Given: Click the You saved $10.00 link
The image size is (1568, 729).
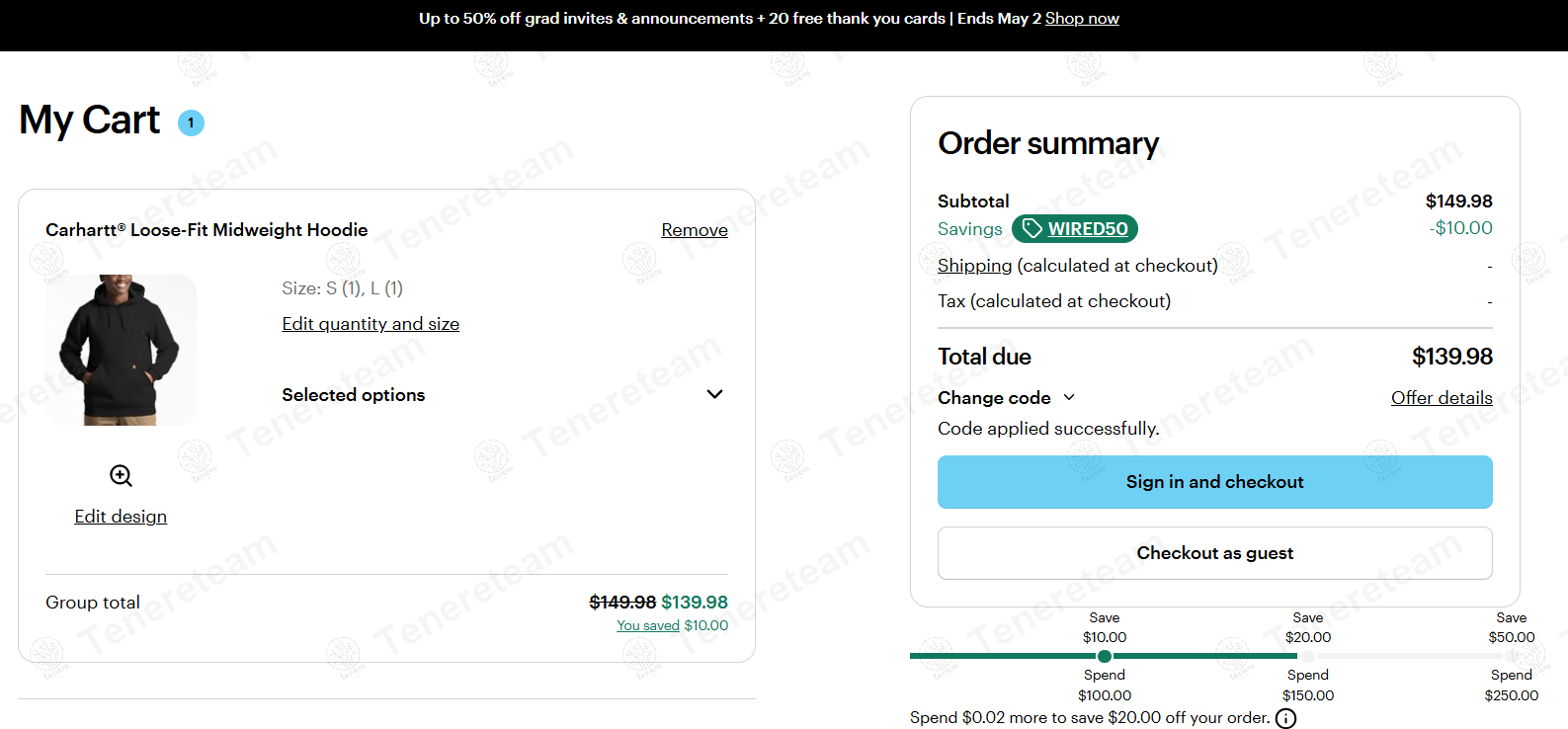Looking at the screenshot, I should coord(648,624).
